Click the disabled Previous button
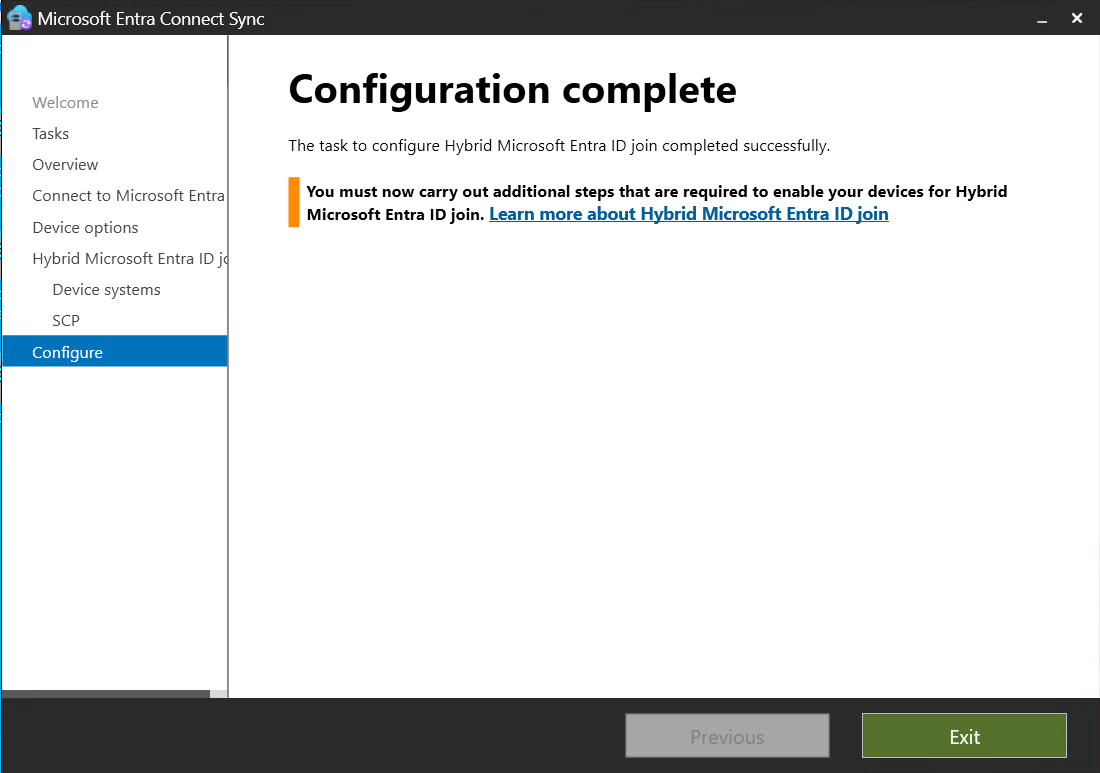Viewport: 1100px width, 773px height. pos(727,735)
